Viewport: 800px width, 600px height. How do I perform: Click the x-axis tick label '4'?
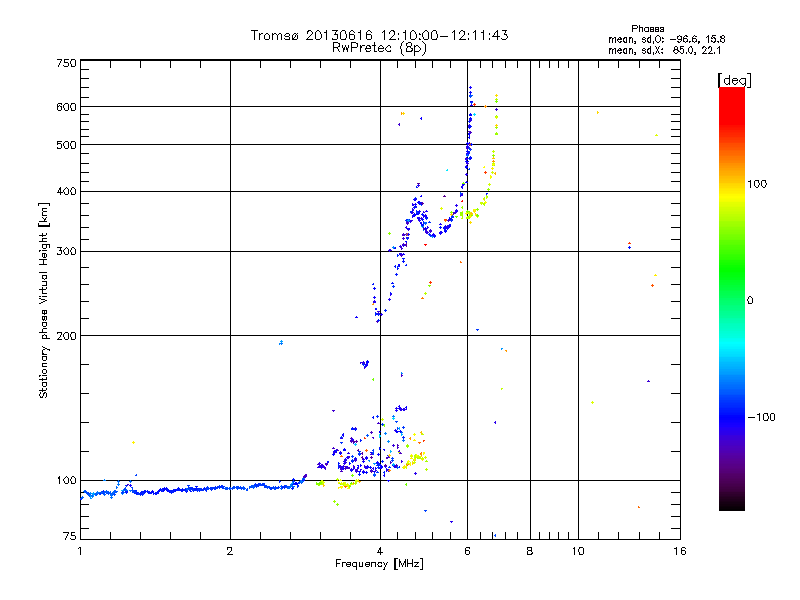pos(380,551)
